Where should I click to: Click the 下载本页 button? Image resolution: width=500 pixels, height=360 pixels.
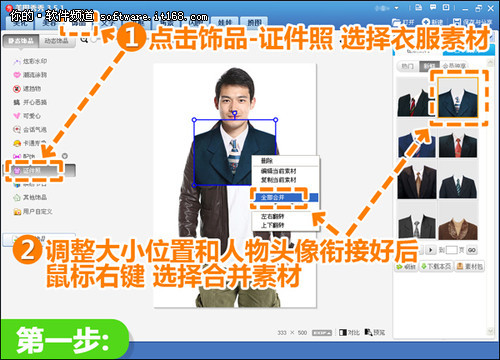point(436,266)
